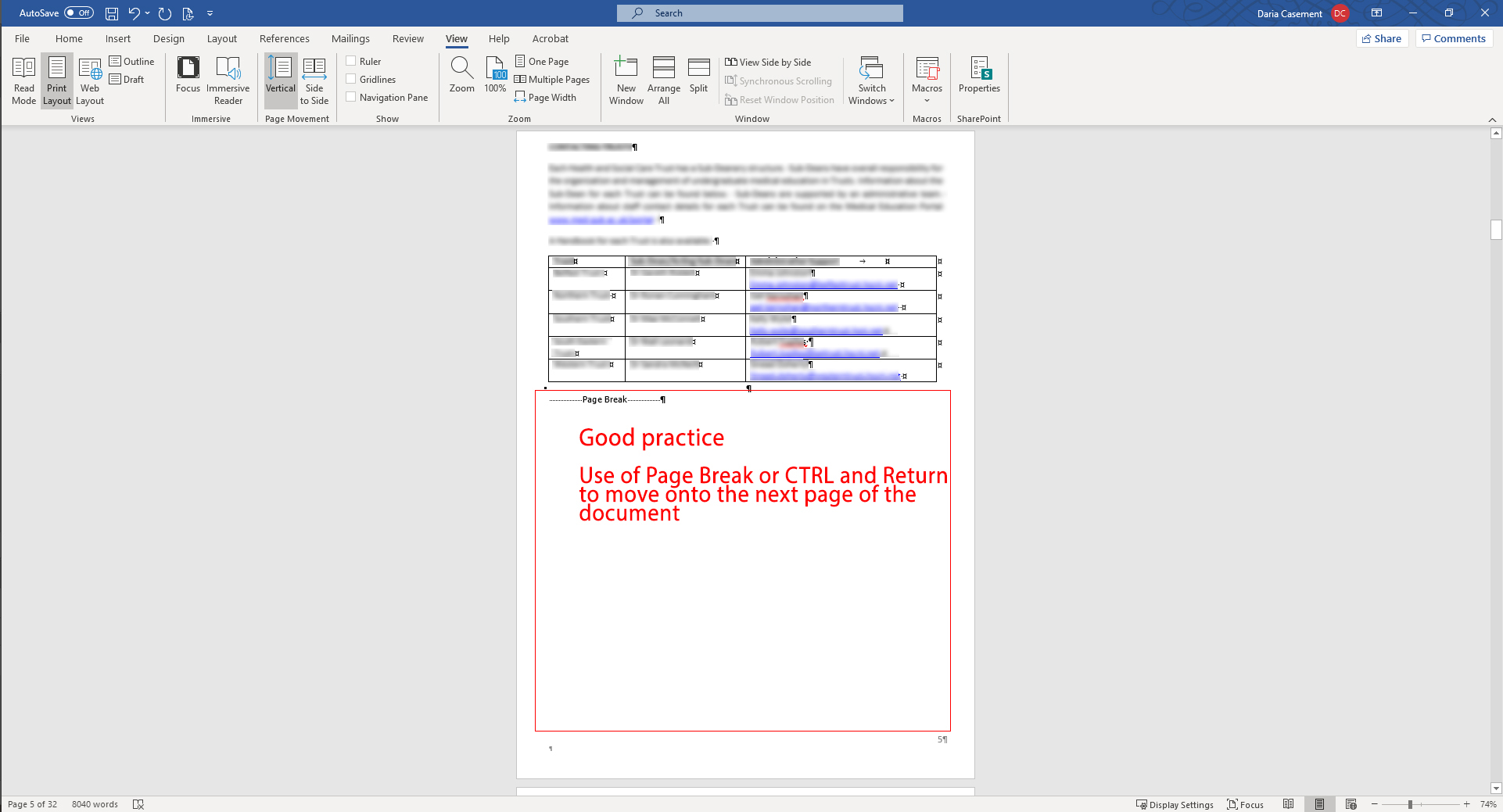Show the Navigation Pane
The width and height of the screenshot is (1503, 812).
point(351,97)
